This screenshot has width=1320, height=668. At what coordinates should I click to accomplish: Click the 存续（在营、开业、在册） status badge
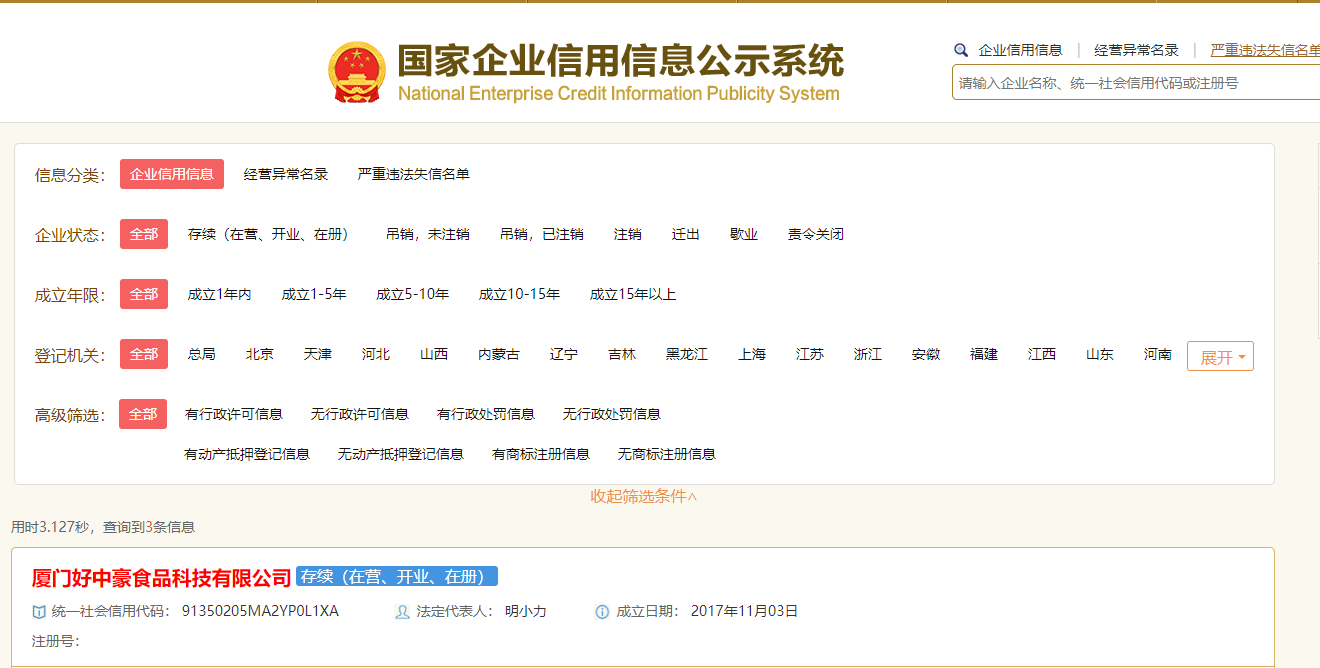pos(397,577)
